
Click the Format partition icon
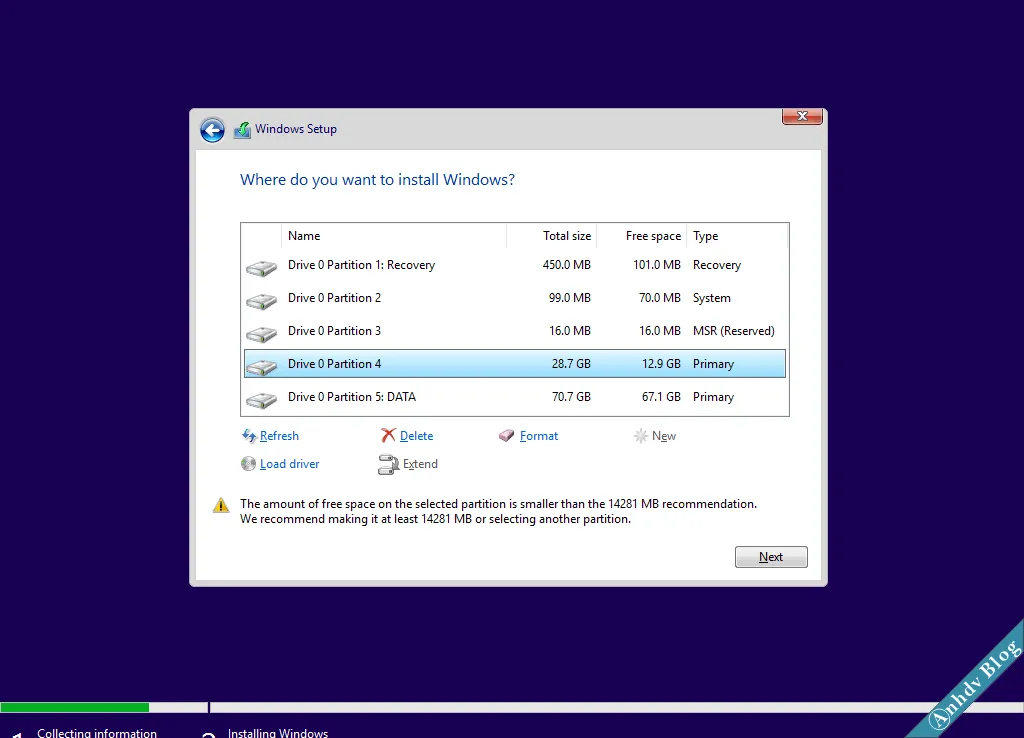(505, 435)
